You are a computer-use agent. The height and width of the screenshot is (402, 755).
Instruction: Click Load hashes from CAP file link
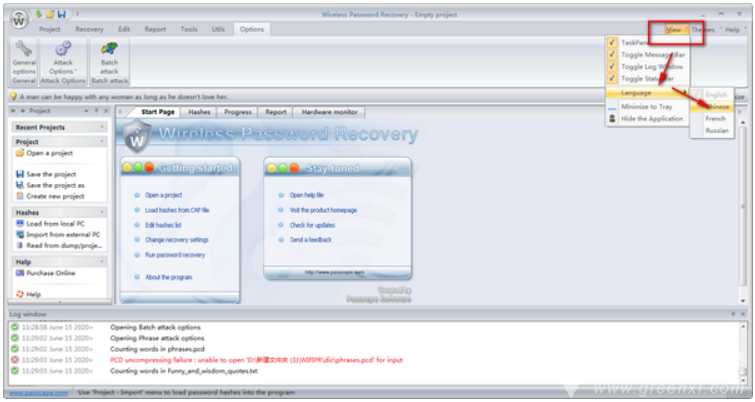click(177, 210)
